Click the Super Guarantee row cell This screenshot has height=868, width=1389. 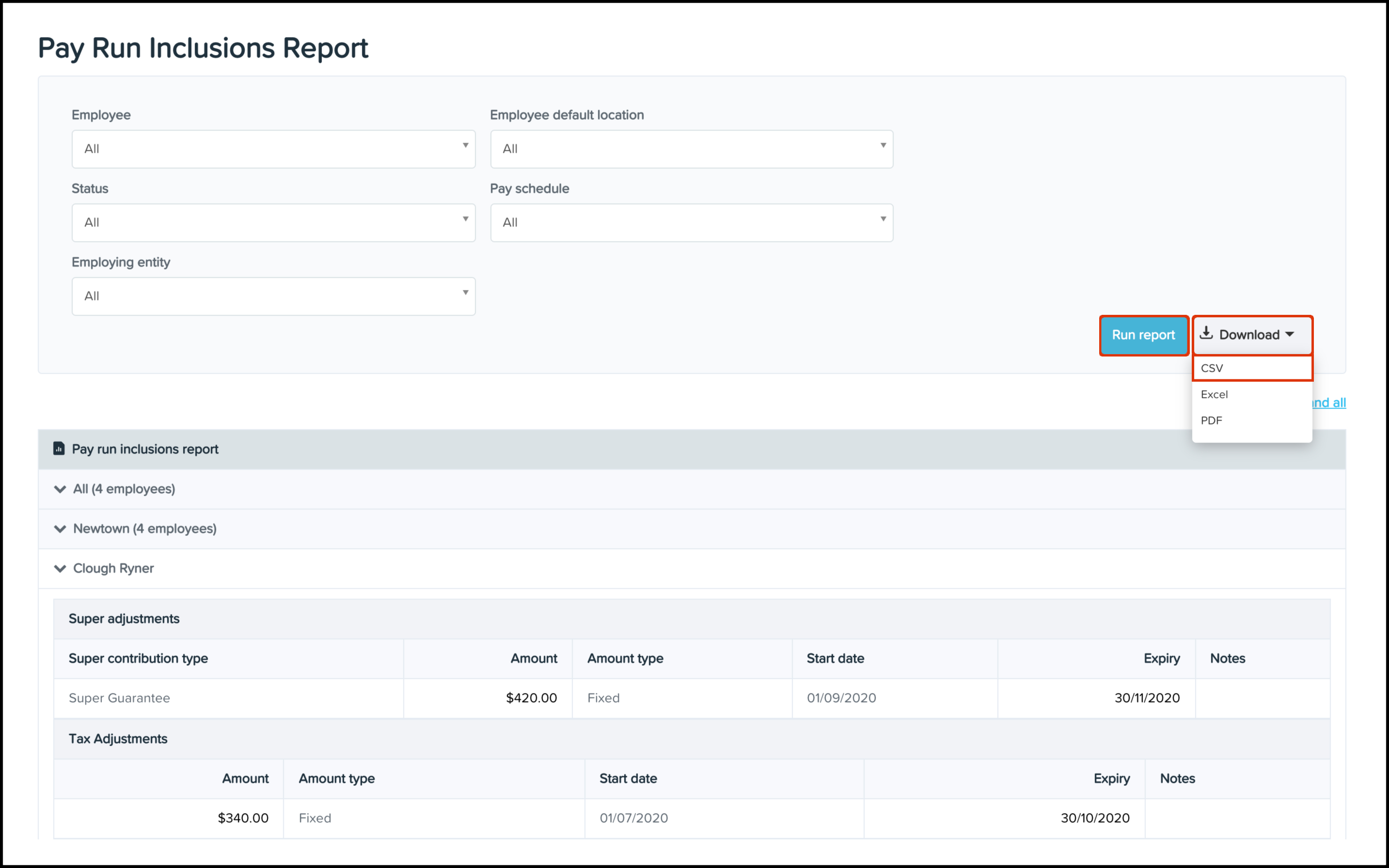[120, 698]
